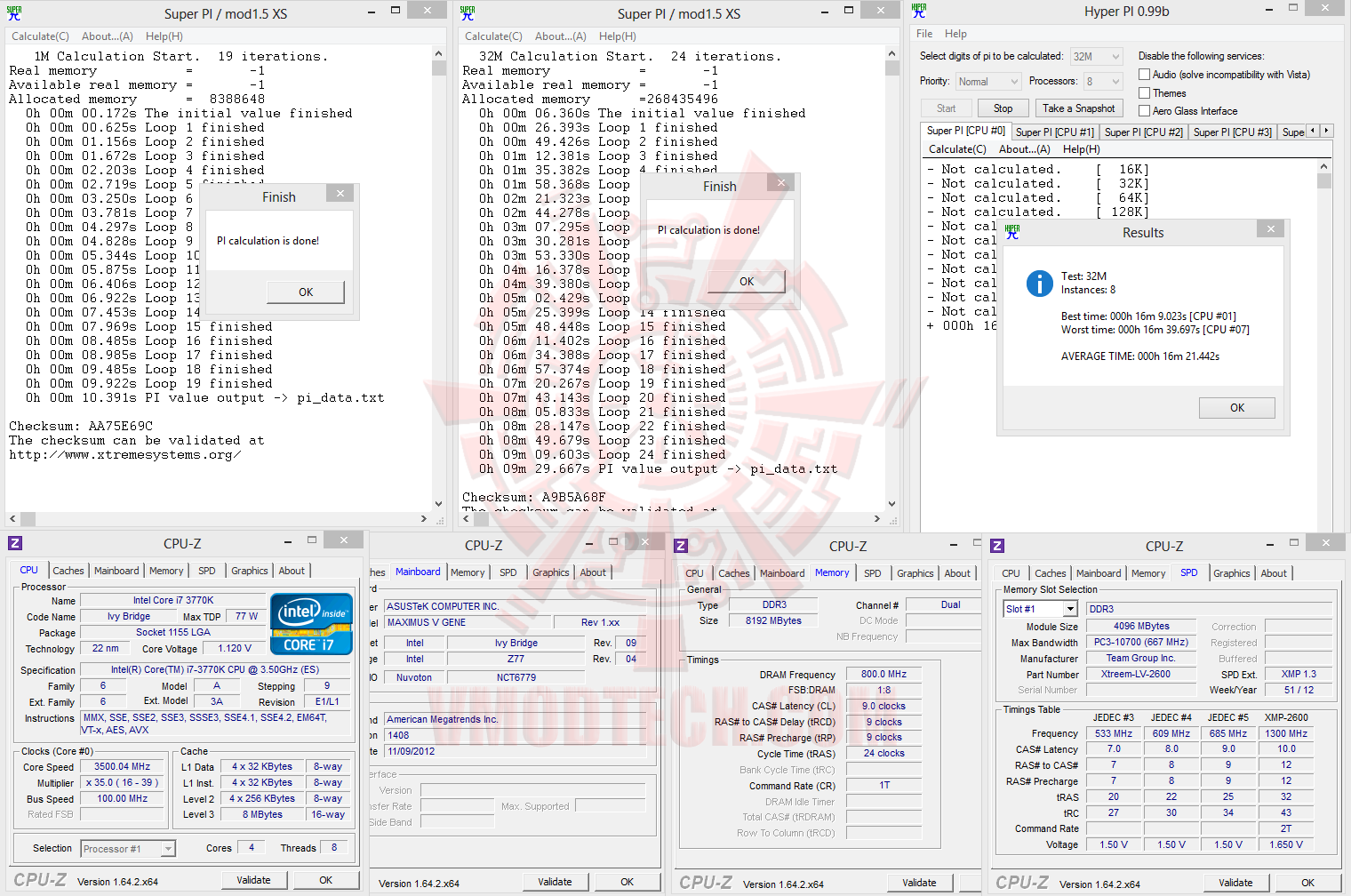
Task: Click the scroll-up arrow in the 1M Super PI log
Action: coord(438,54)
